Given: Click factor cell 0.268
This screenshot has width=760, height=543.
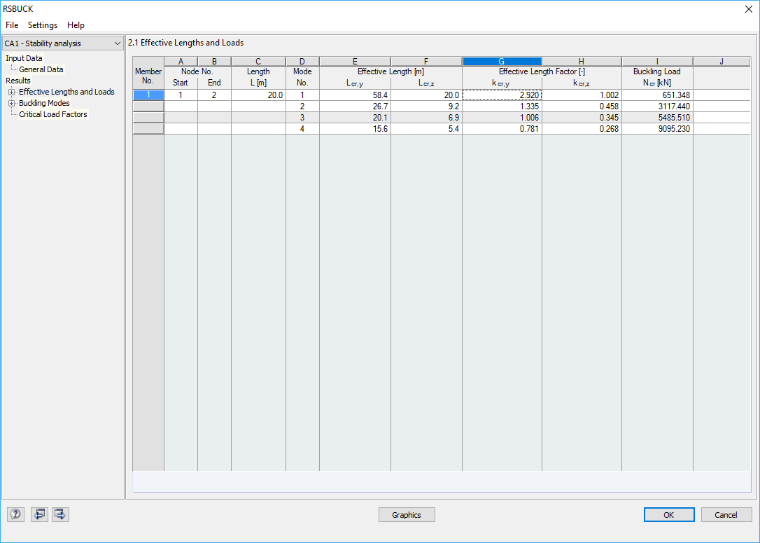Looking at the screenshot, I should tap(581, 128).
